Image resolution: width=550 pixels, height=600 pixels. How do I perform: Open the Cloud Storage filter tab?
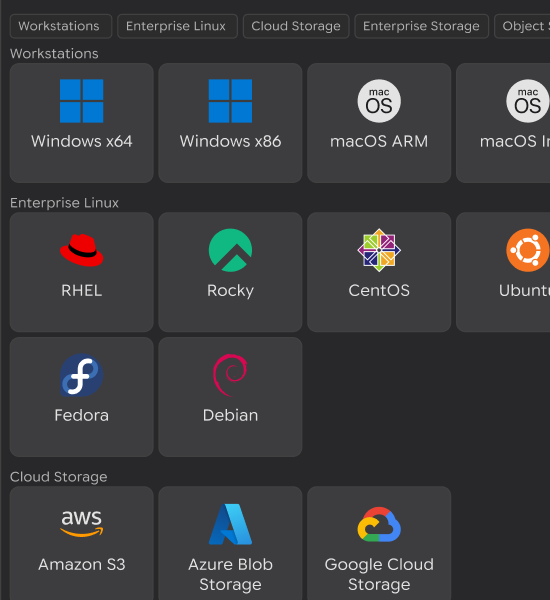[296, 26]
